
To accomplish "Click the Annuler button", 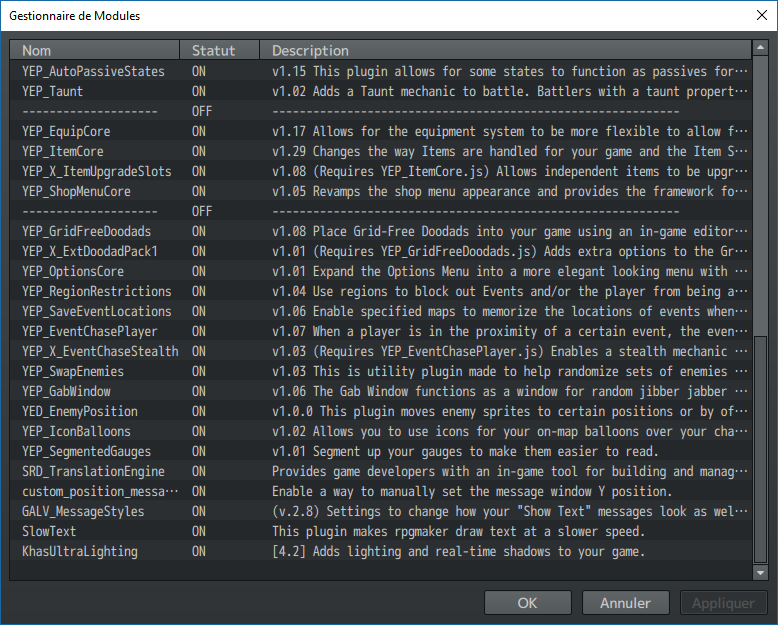I will tap(625, 603).
